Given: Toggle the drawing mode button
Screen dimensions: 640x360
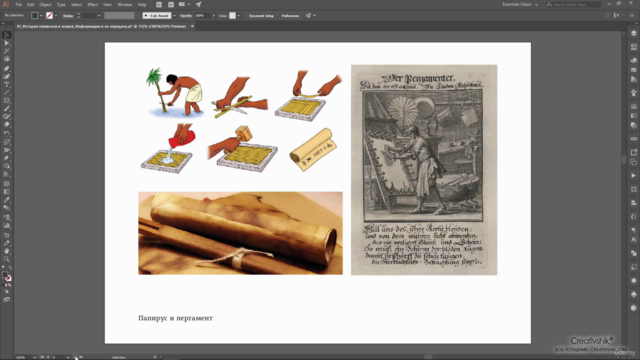Looking at the screenshot, I should (7, 292).
